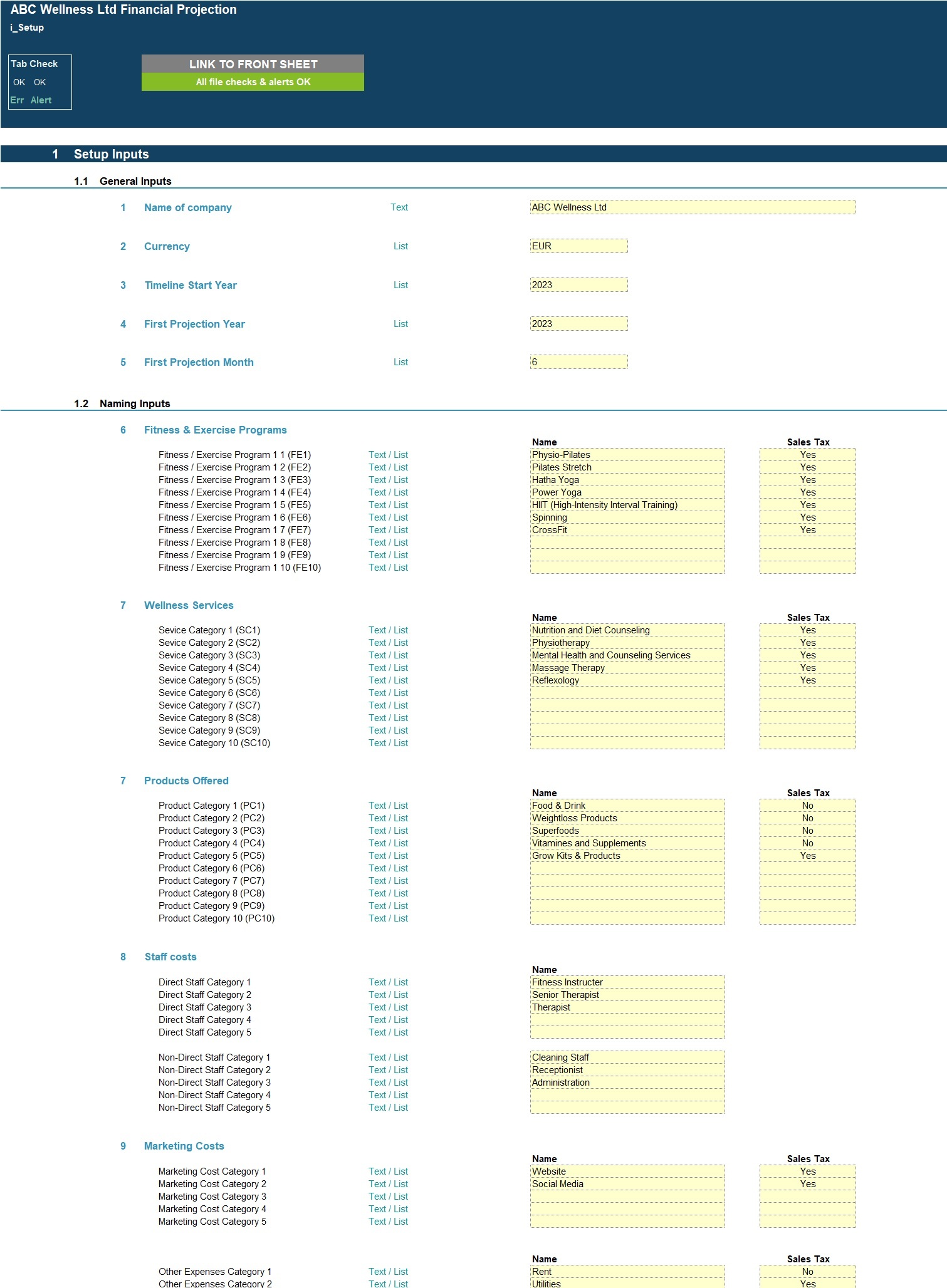Select the Pilates Stretch name cell
The height and width of the screenshot is (1288, 947).
[x=627, y=467]
